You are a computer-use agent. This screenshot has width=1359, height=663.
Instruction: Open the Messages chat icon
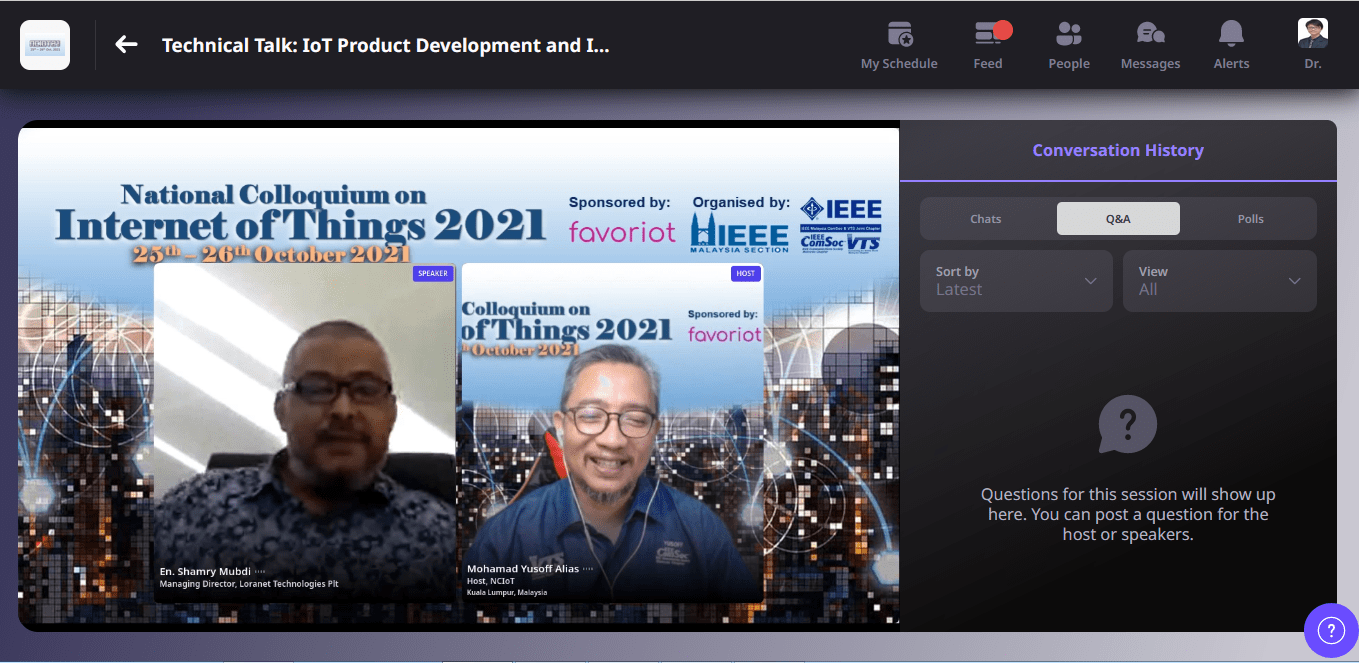point(1150,45)
